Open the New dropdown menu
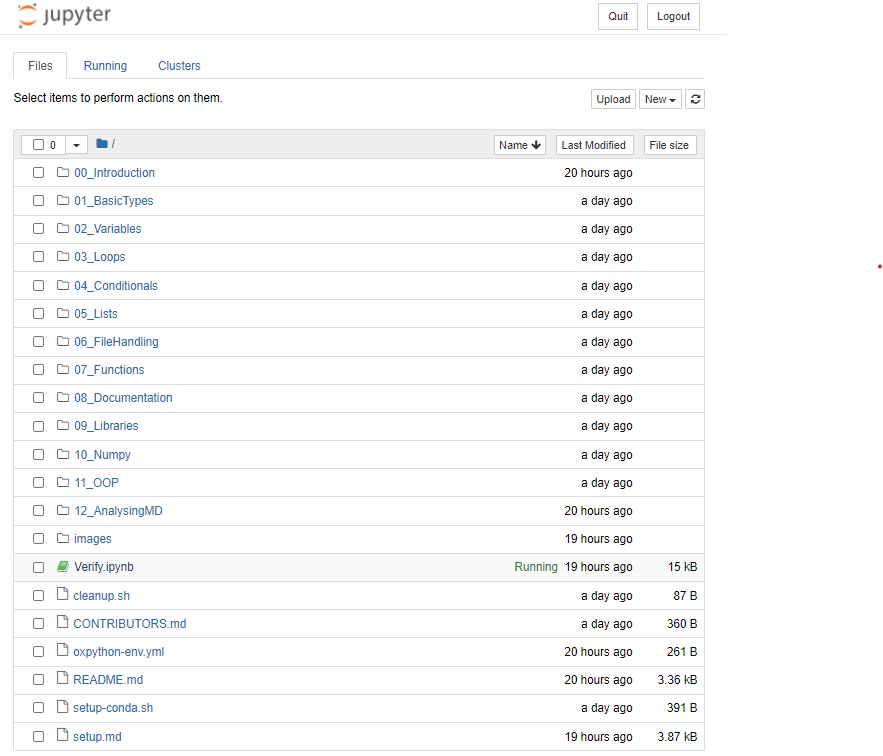 pos(660,99)
